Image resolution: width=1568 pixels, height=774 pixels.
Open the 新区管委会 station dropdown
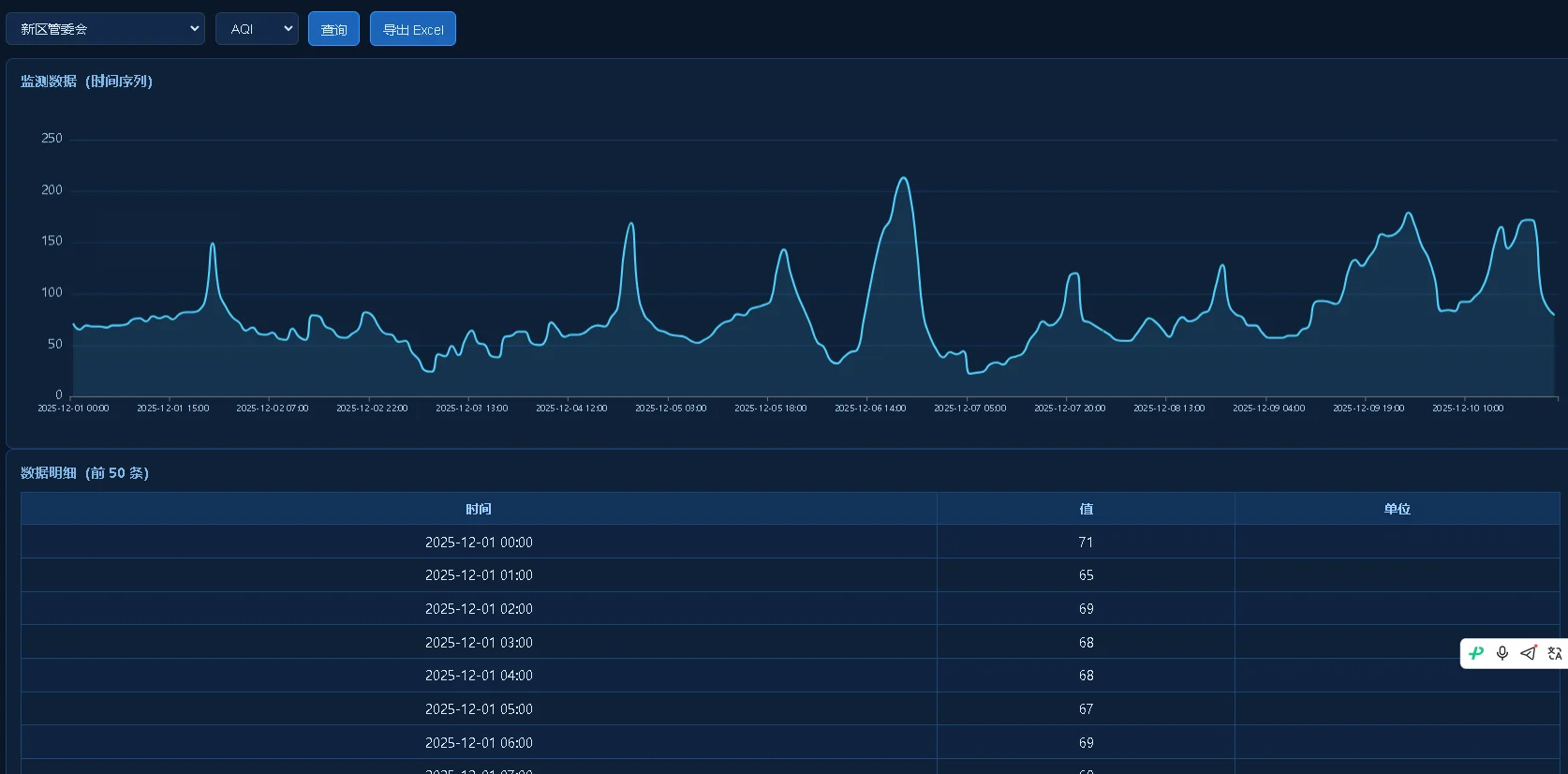point(105,29)
